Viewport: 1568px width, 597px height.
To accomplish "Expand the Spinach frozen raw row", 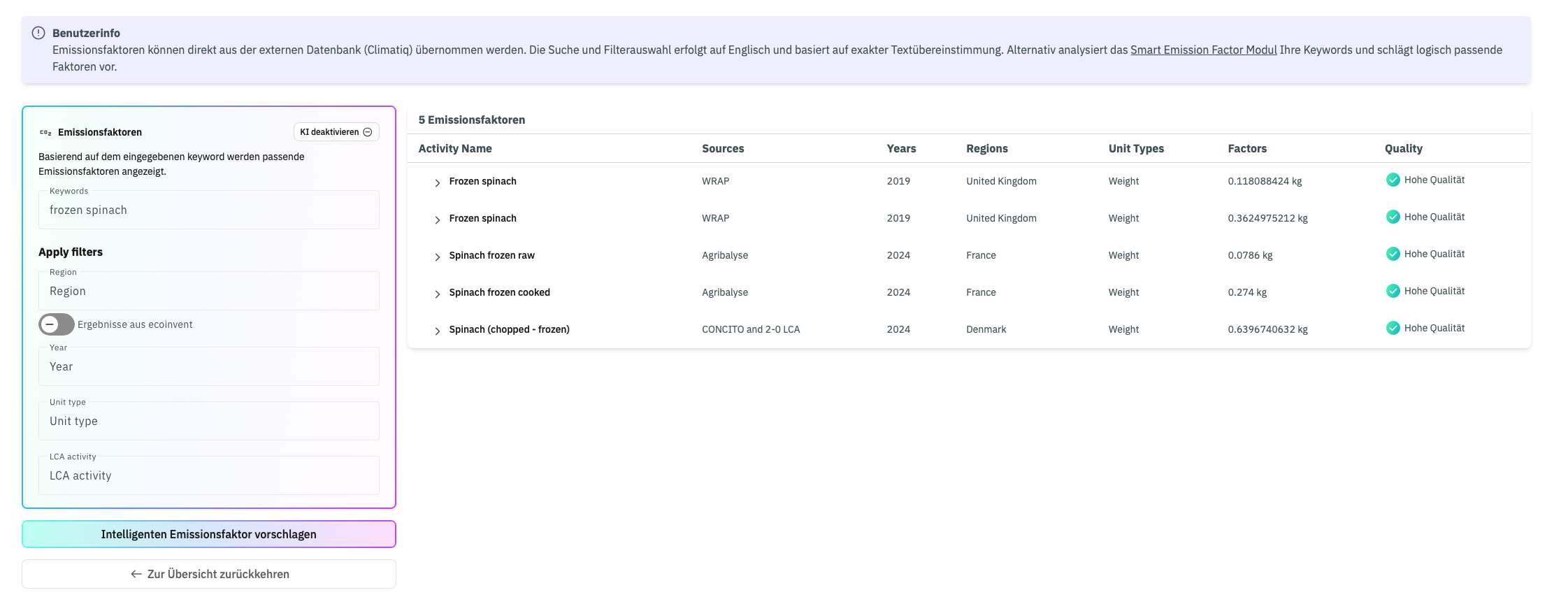I will click(x=438, y=257).
